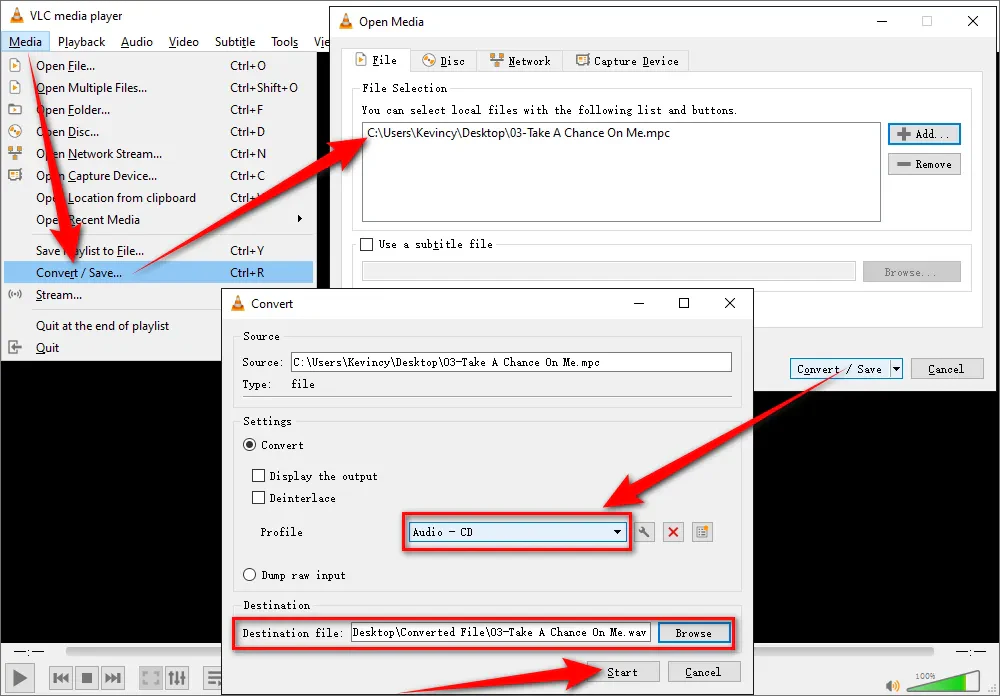This screenshot has width=1000, height=696.
Task: Enable Deinterlace checkbox
Action: coord(258,498)
